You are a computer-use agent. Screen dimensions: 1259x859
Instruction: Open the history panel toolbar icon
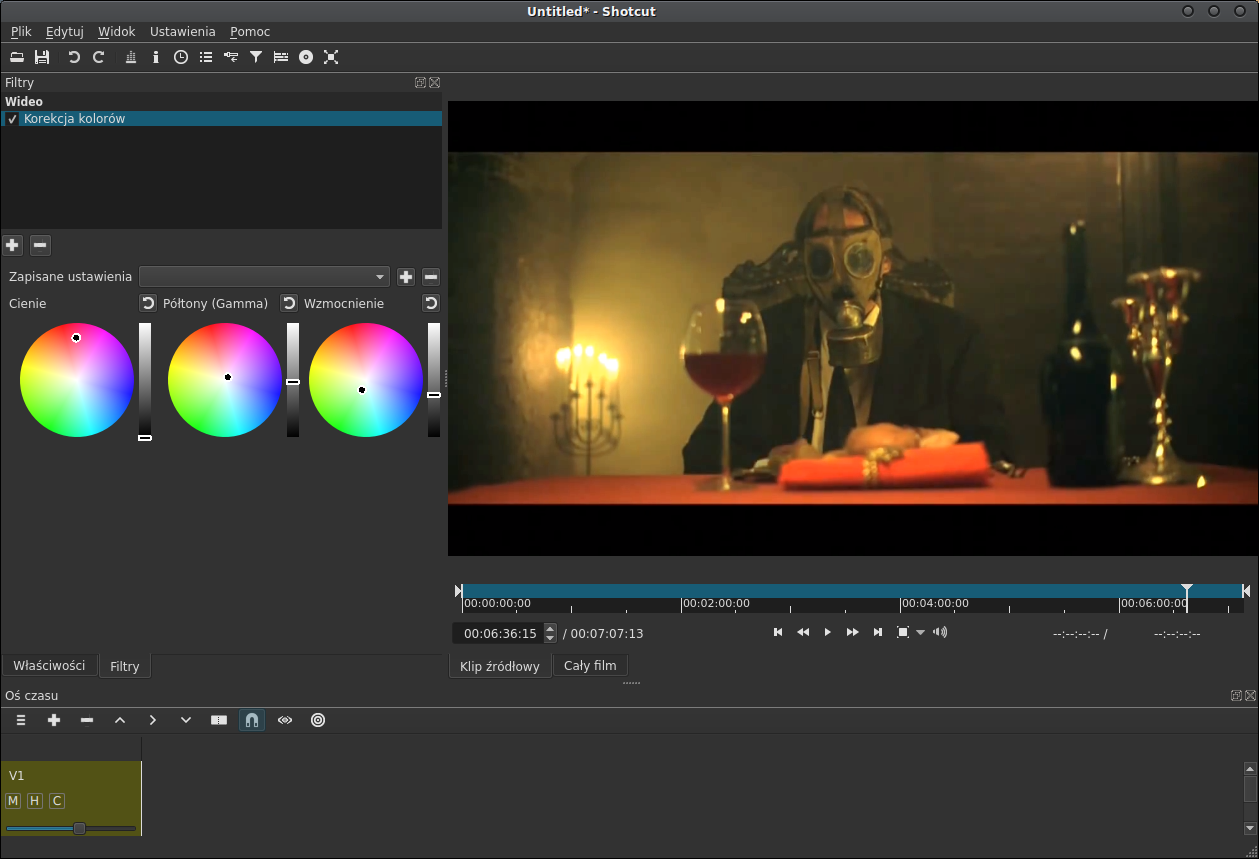pos(231,57)
